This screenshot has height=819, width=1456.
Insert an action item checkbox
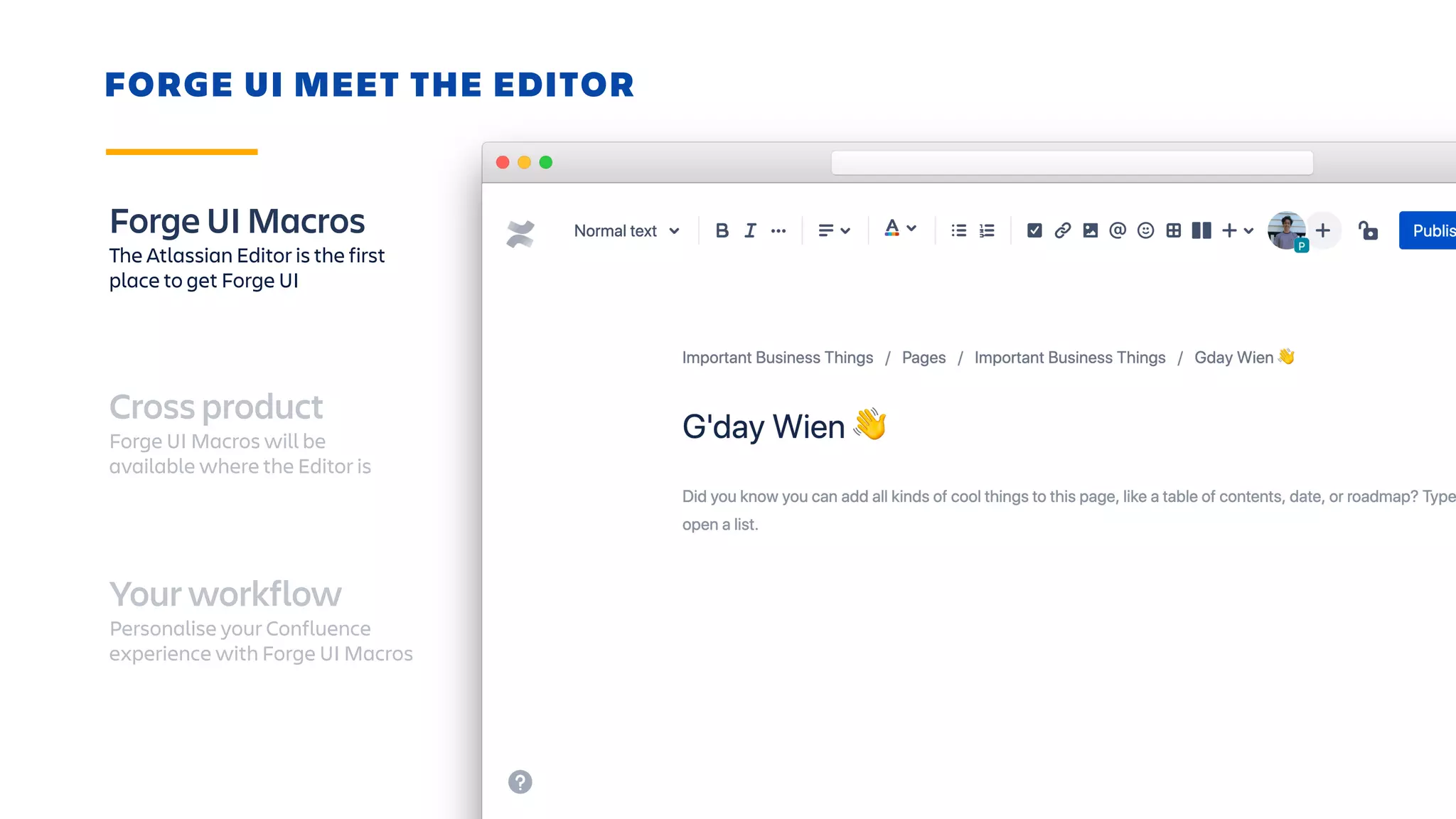coord(1034,230)
